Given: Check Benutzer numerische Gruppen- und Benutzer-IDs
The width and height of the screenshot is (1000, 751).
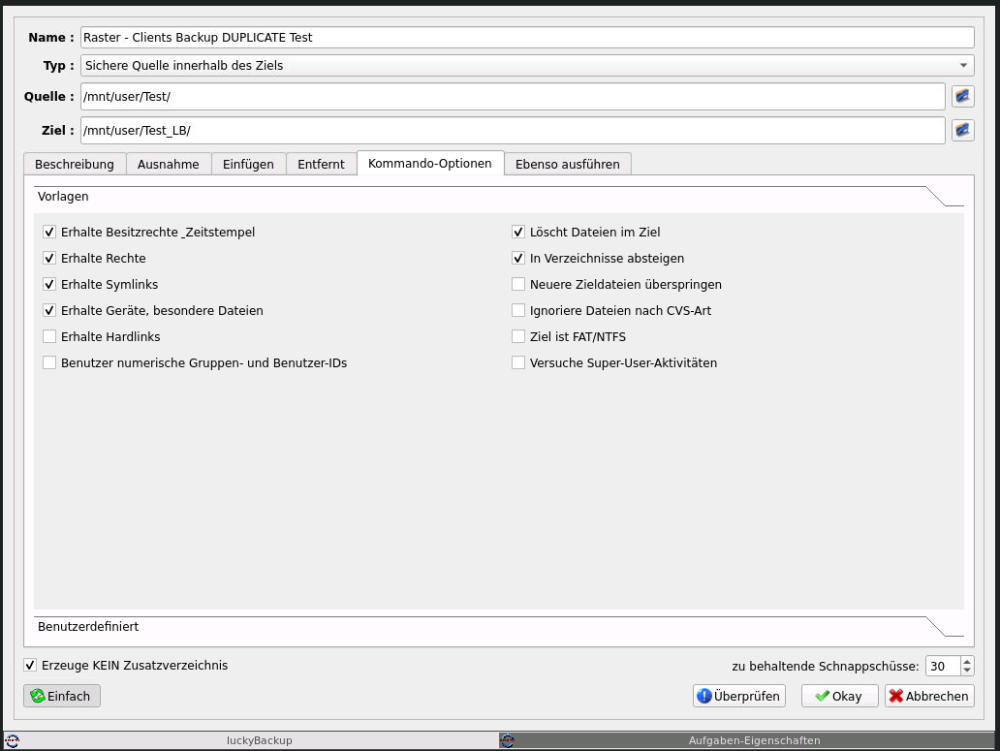Looking at the screenshot, I should pos(49,363).
